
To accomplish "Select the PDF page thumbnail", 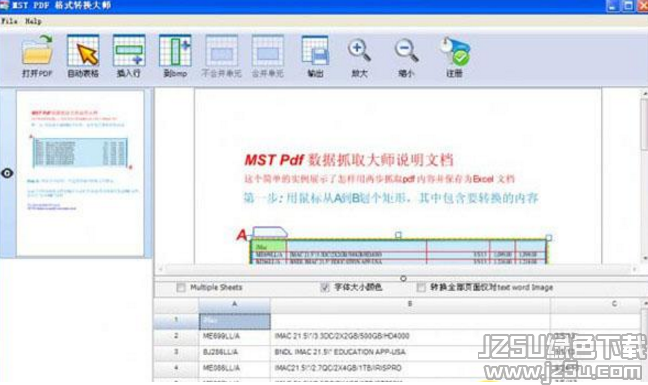I will tap(80, 173).
